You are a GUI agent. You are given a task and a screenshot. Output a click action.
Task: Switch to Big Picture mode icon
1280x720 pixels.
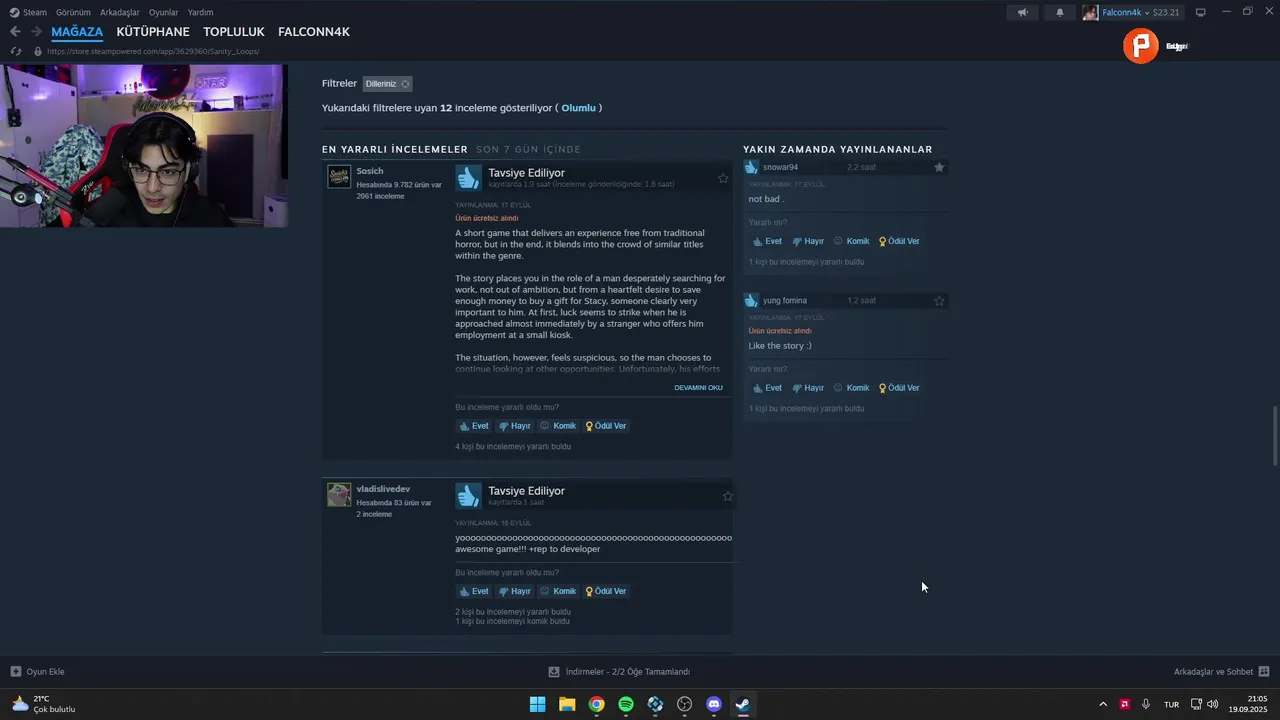(1201, 12)
